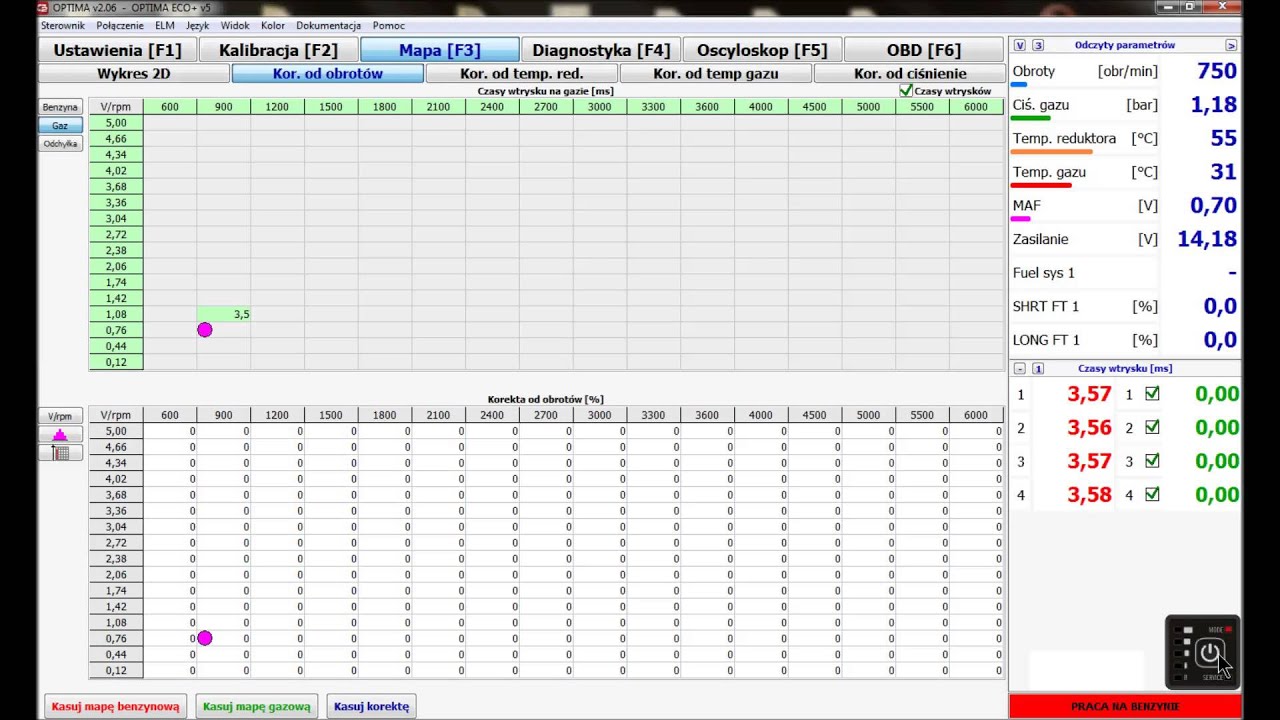
Task: Open the Kor. od obrotów sub-tab
Action: tap(328, 73)
